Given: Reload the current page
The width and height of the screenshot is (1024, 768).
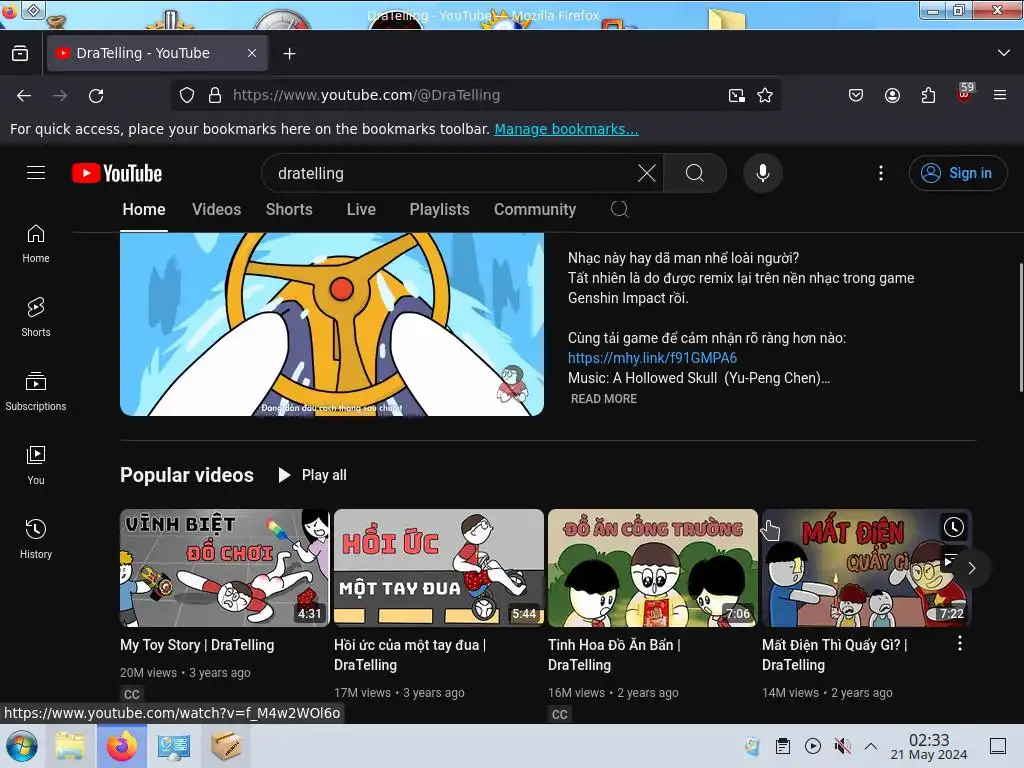Looking at the screenshot, I should pyautogui.click(x=96, y=95).
